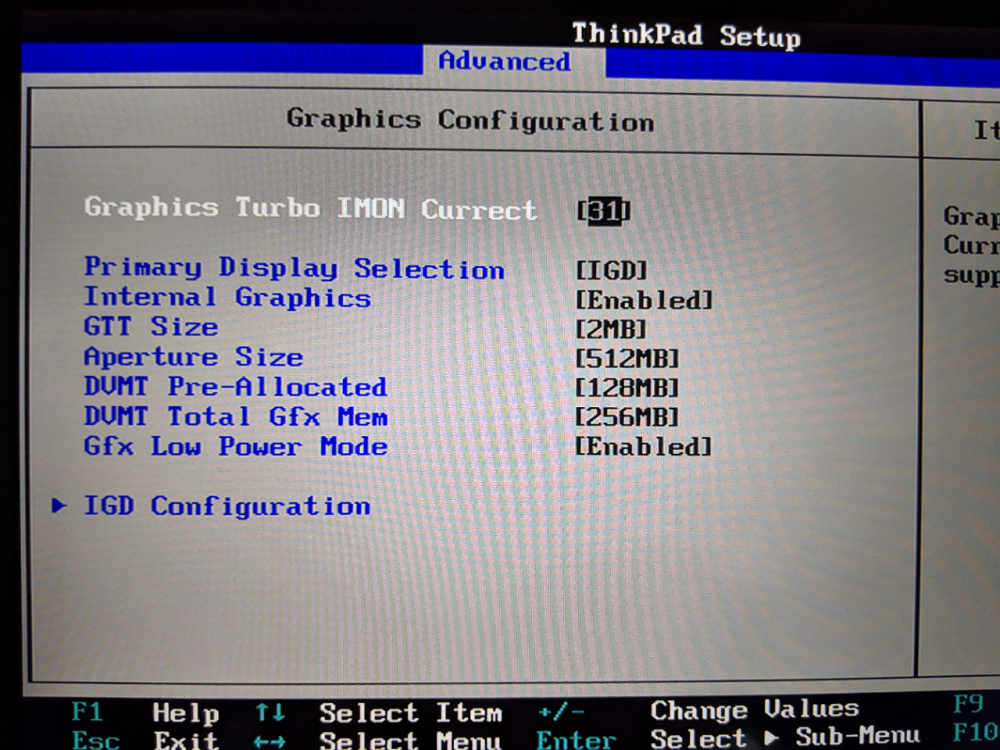
Task: Select the DVMT Pre-Allocated setting label
Action: (235, 386)
